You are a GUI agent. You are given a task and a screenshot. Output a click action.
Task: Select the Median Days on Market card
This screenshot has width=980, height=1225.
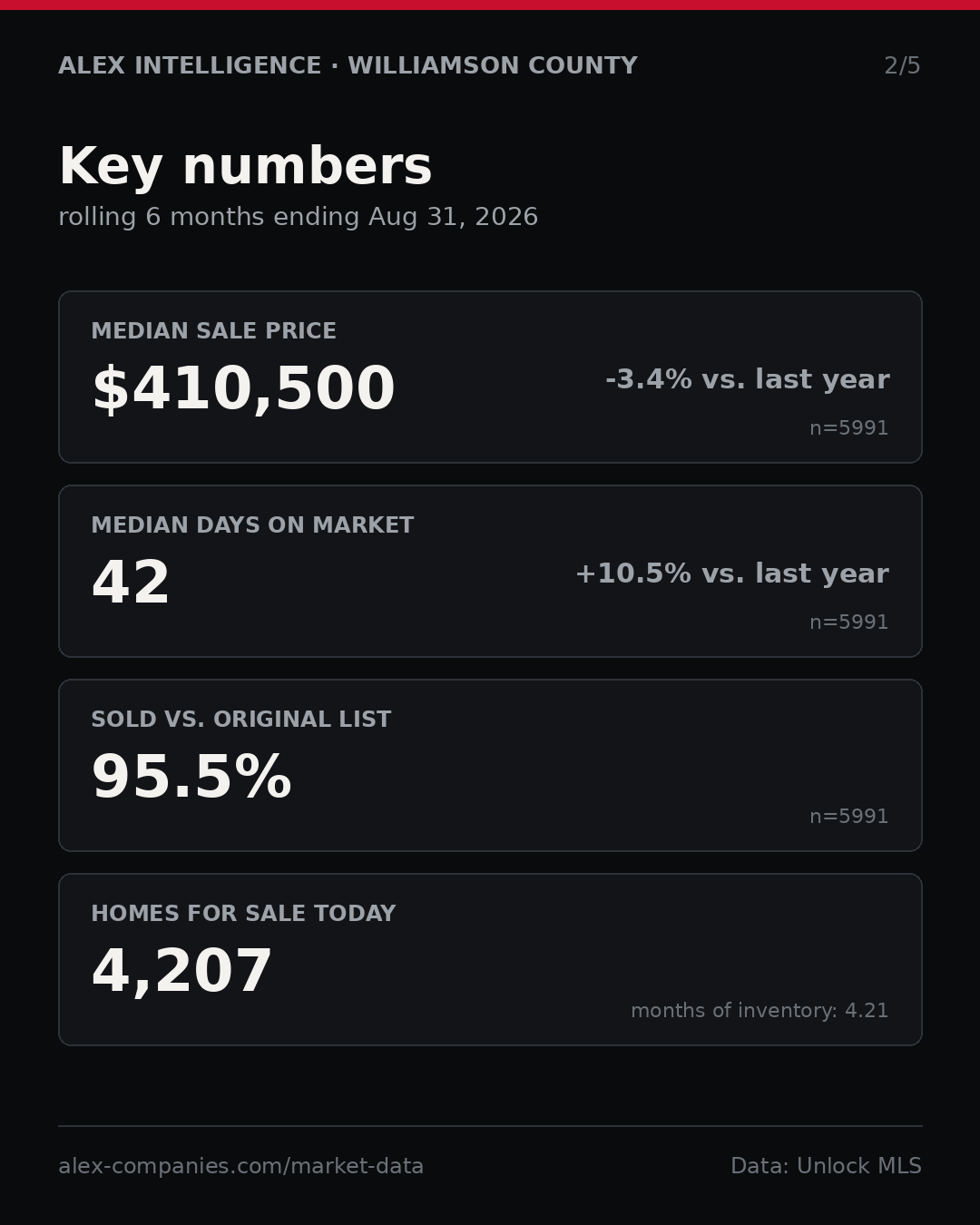(x=490, y=571)
